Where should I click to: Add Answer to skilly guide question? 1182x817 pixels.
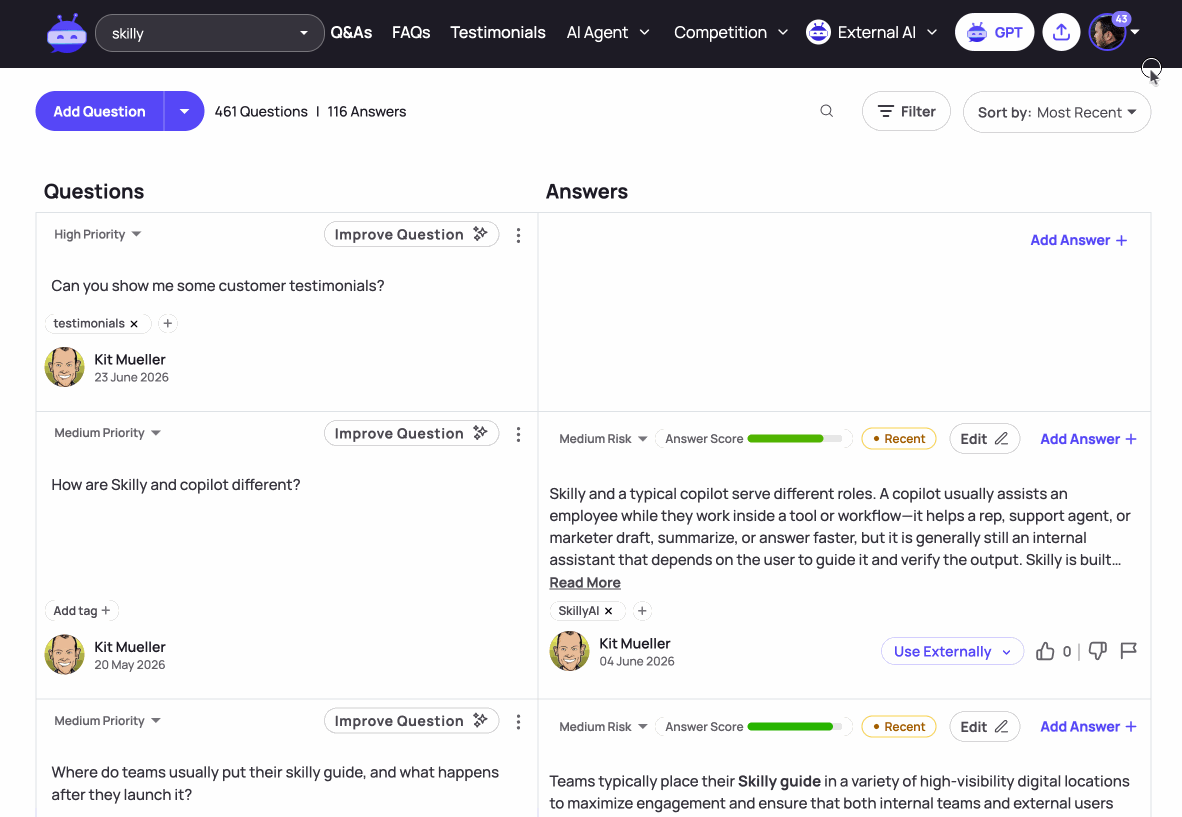click(1089, 727)
